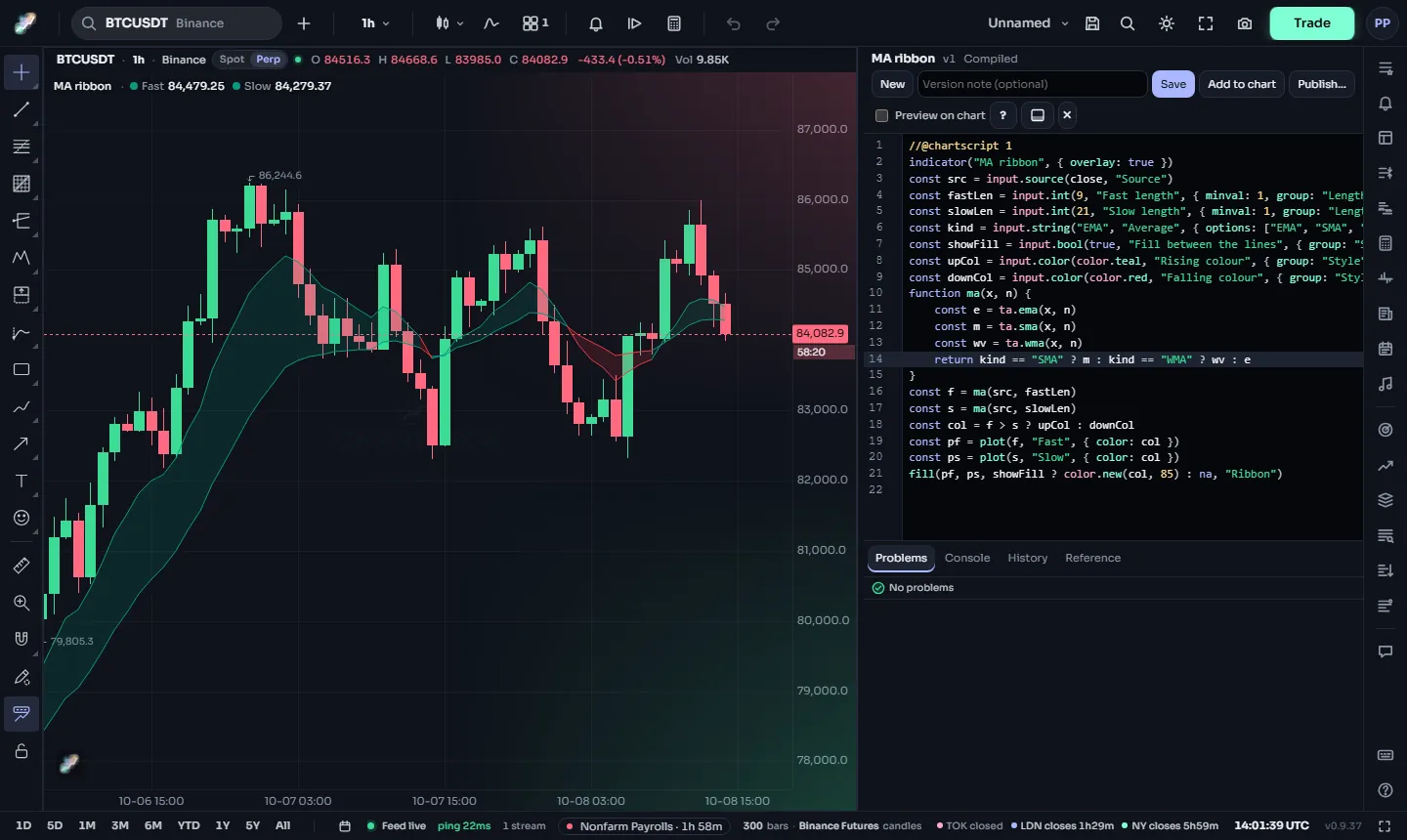Toggle Spot market type

[232, 60]
